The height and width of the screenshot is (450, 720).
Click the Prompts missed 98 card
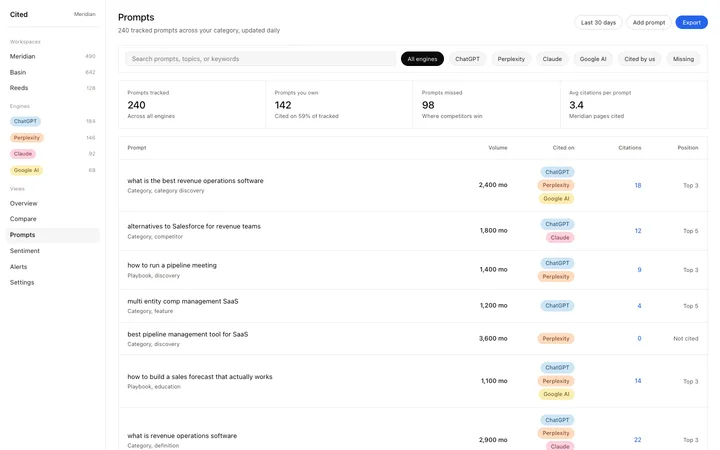tap(487, 105)
